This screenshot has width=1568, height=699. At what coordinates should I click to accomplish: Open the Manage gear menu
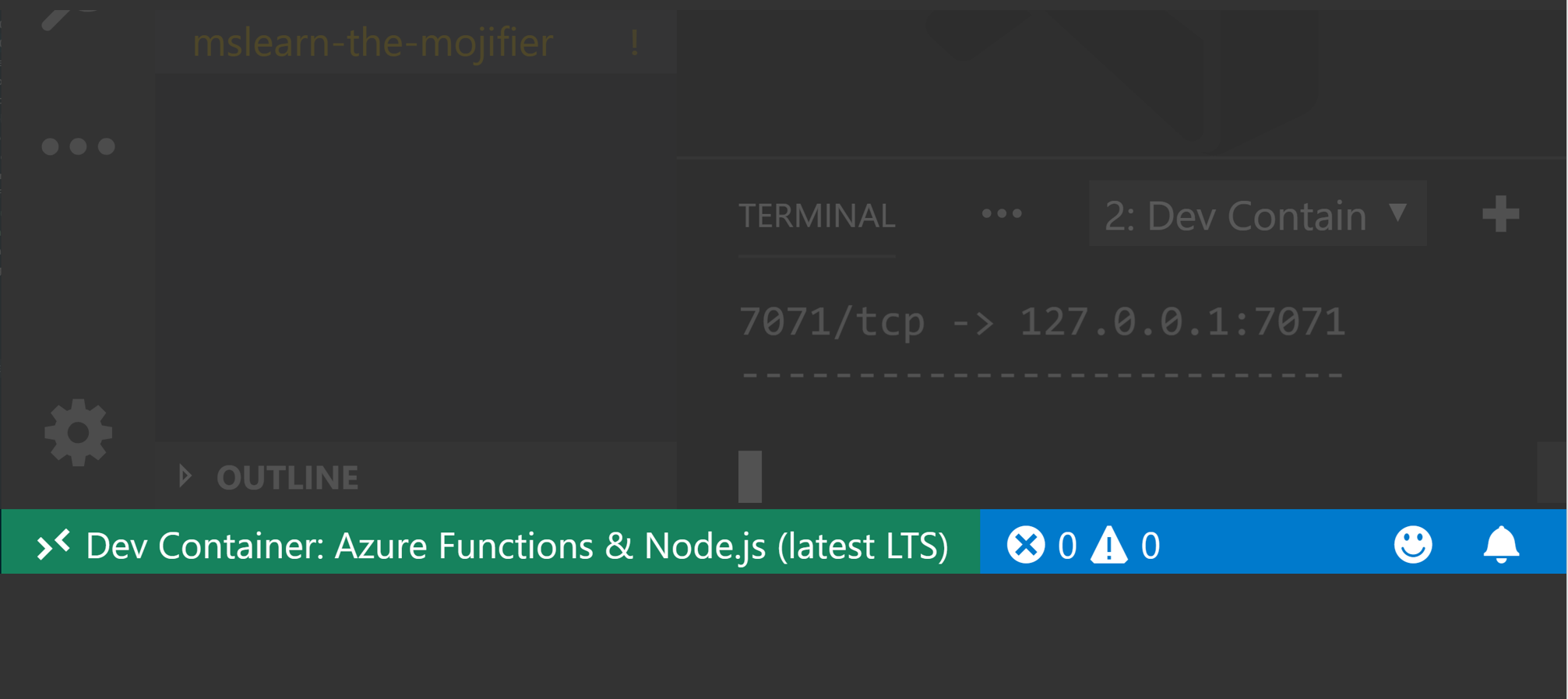pos(78,433)
